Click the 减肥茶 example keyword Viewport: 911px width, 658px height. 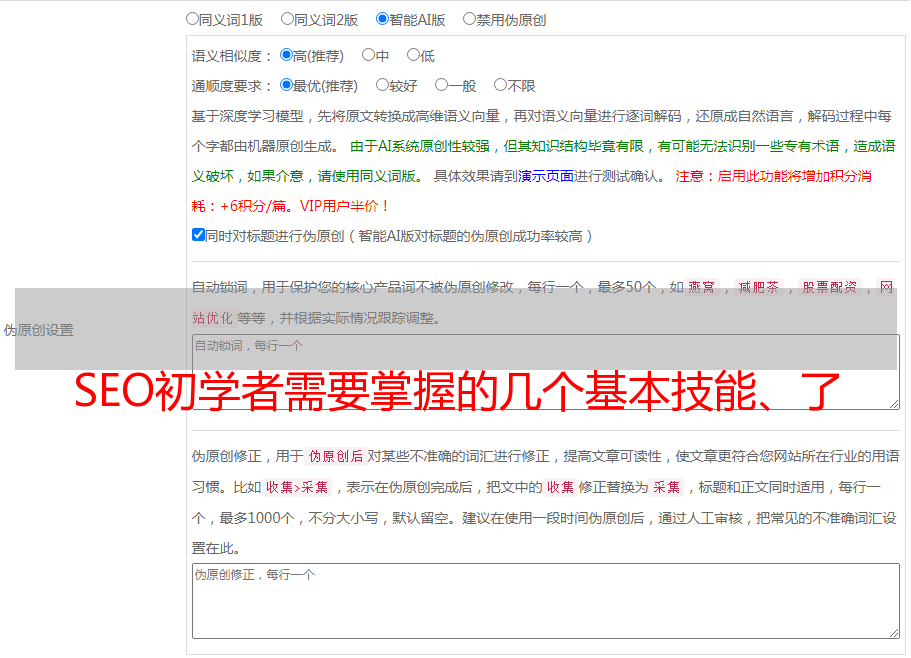point(758,287)
